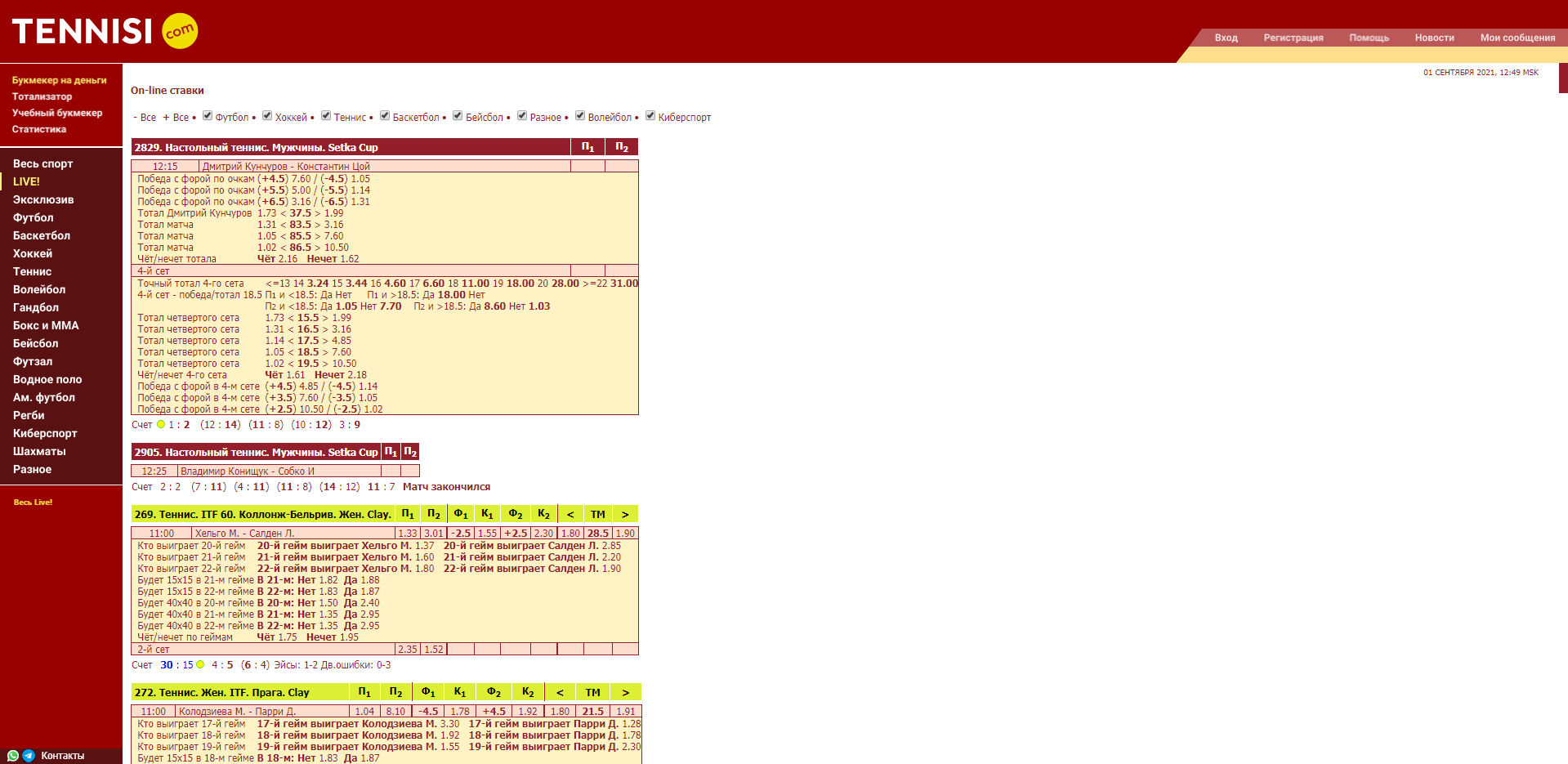Expand all sports with '+ Все'
This screenshot has width=1568, height=764.
(176, 118)
